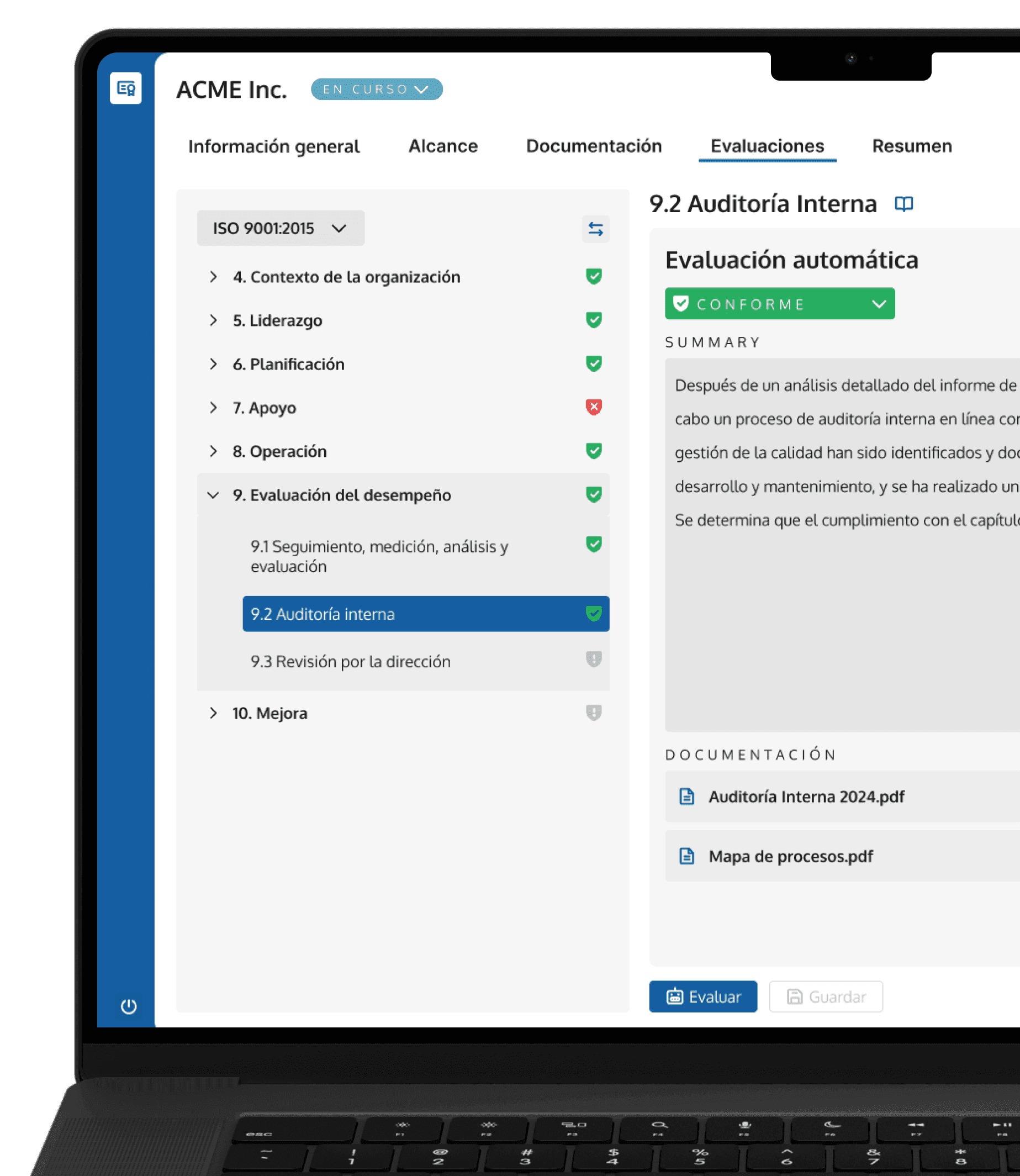The width and height of the screenshot is (1020, 1176).
Task: Click the document icon for Auditoría Interna 2024.pdf
Action: coord(686,797)
